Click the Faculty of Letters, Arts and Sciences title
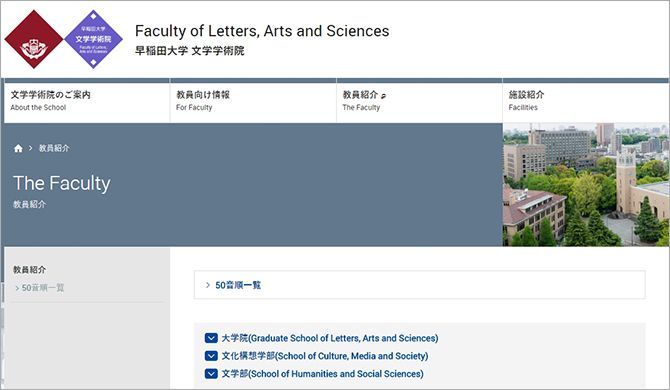 tap(262, 31)
